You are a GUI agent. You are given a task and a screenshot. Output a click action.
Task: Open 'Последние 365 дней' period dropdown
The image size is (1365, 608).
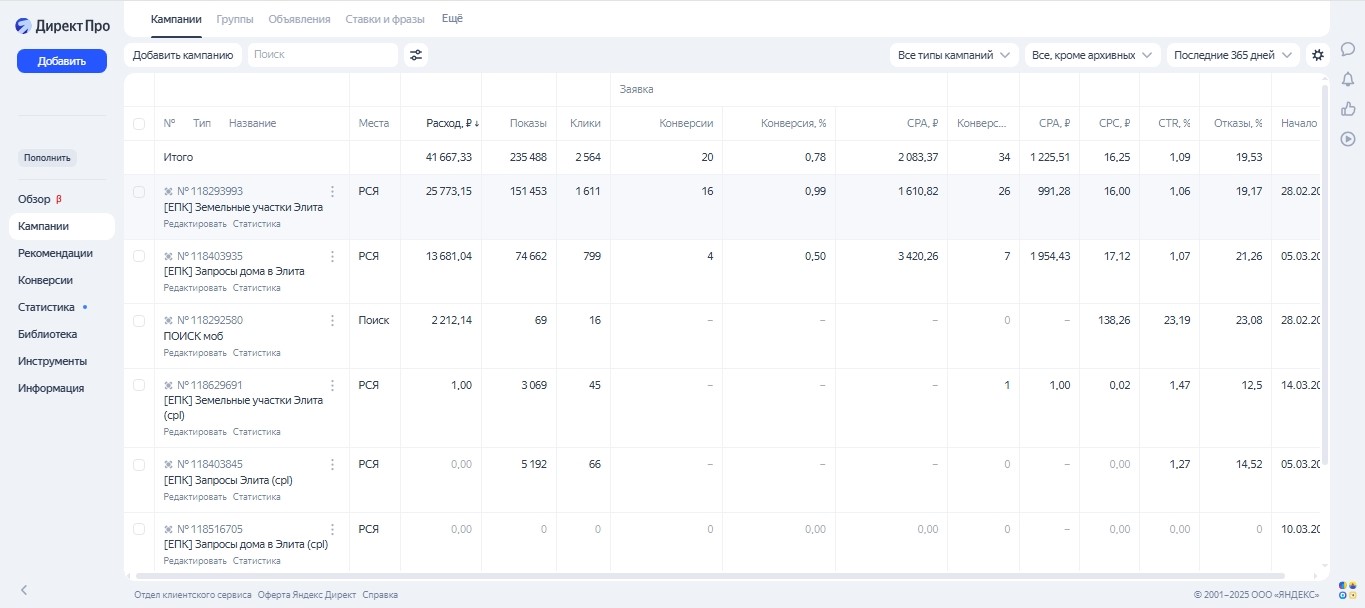point(1232,55)
